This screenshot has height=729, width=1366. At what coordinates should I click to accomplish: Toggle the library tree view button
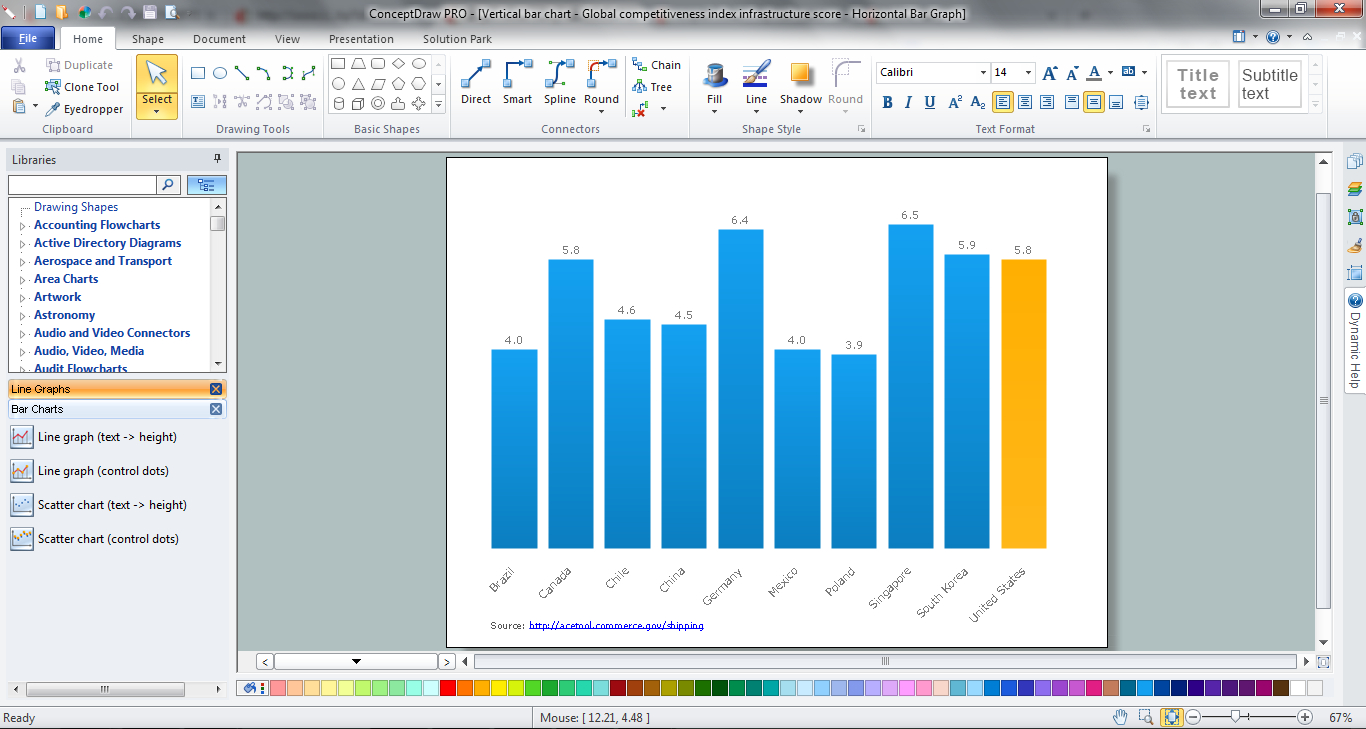[x=207, y=185]
